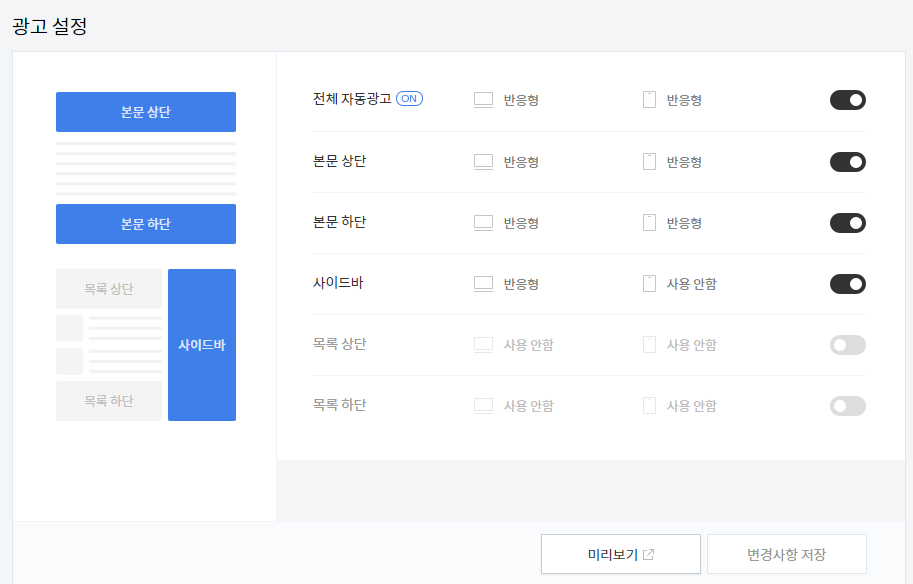
Task: Disable the 사이드바 ad switch
Action: [847, 284]
